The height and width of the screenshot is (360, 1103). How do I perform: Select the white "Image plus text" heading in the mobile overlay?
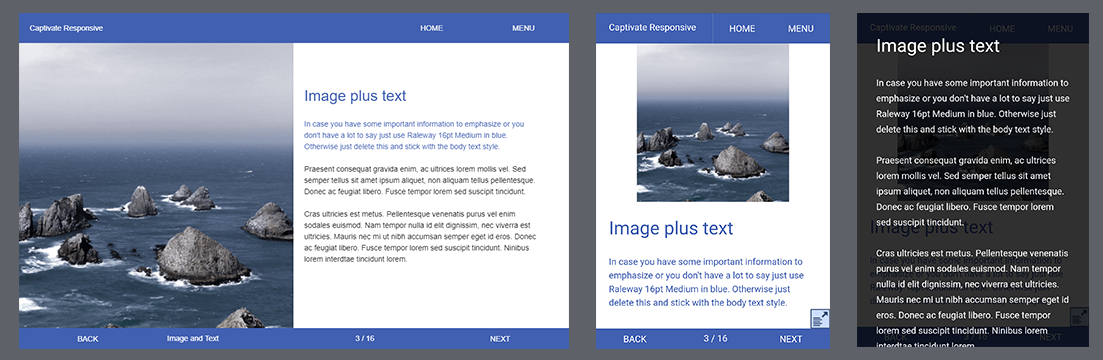coord(938,46)
